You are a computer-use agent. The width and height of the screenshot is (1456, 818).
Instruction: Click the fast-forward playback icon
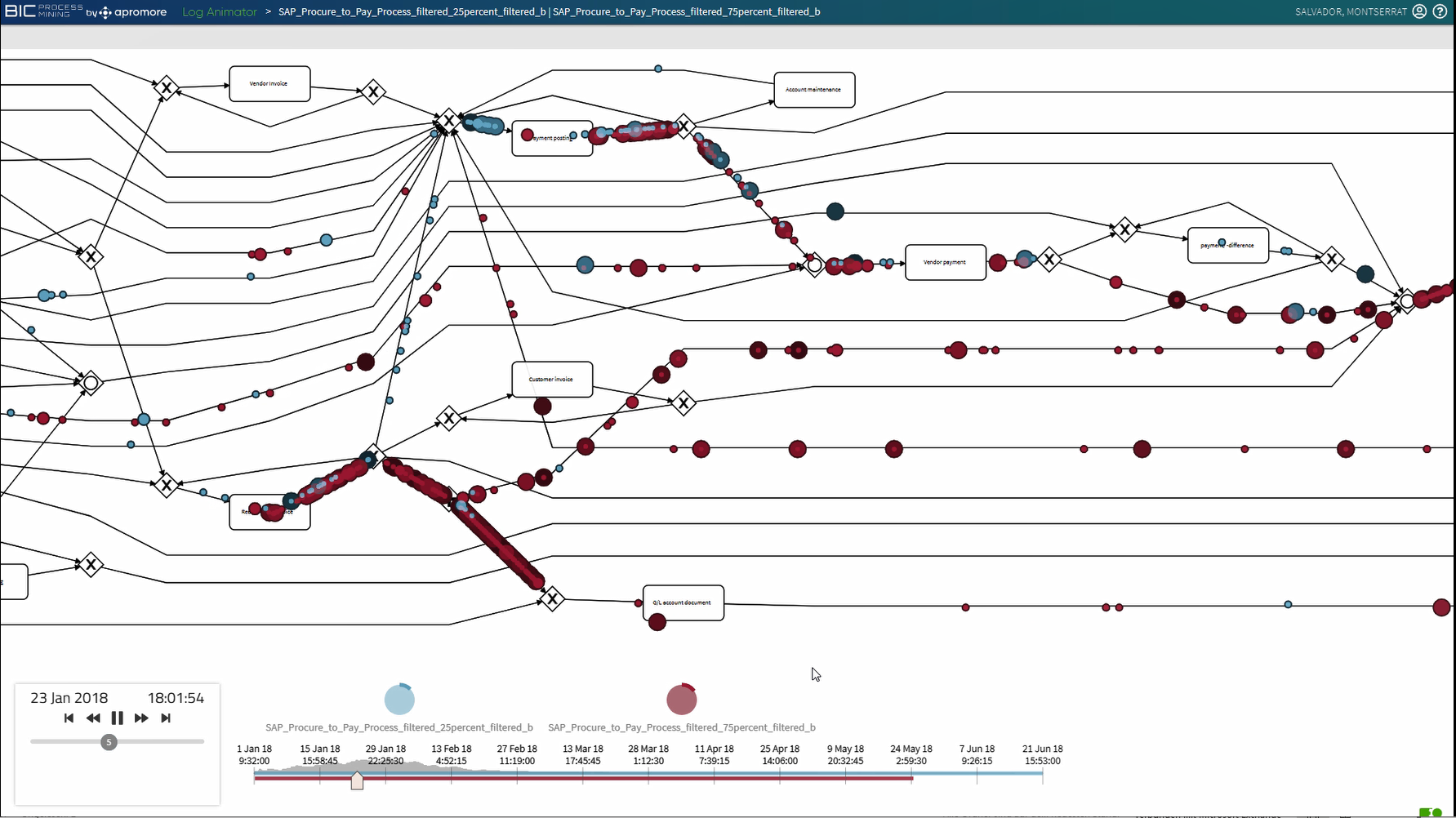(x=141, y=718)
